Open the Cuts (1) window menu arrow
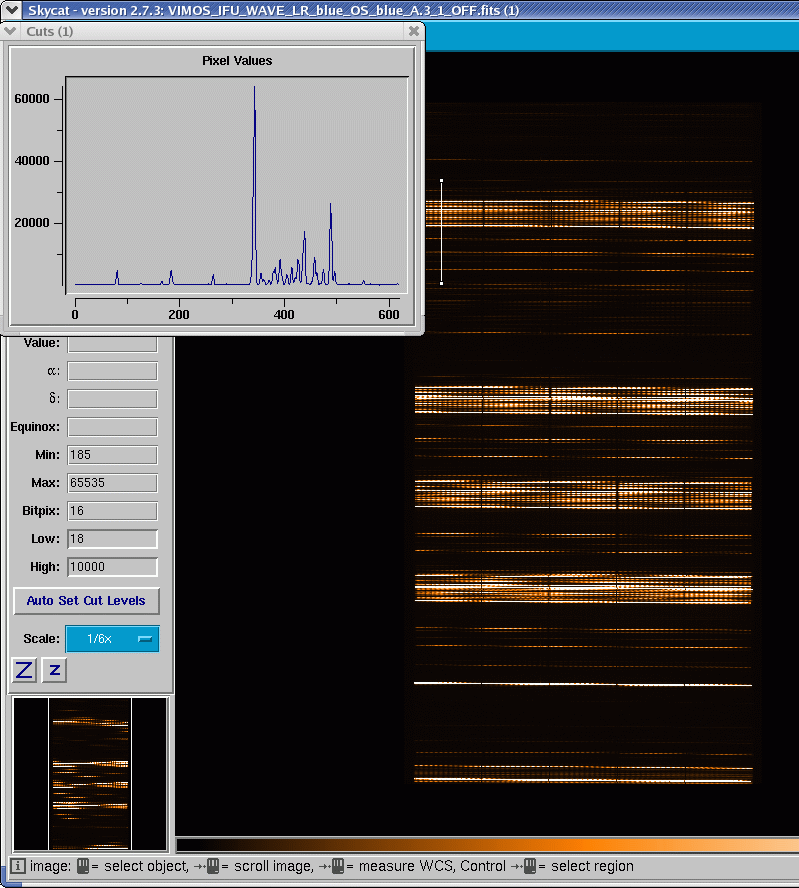Image resolution: width=799 pixels, height=888 pixels. 11,31
